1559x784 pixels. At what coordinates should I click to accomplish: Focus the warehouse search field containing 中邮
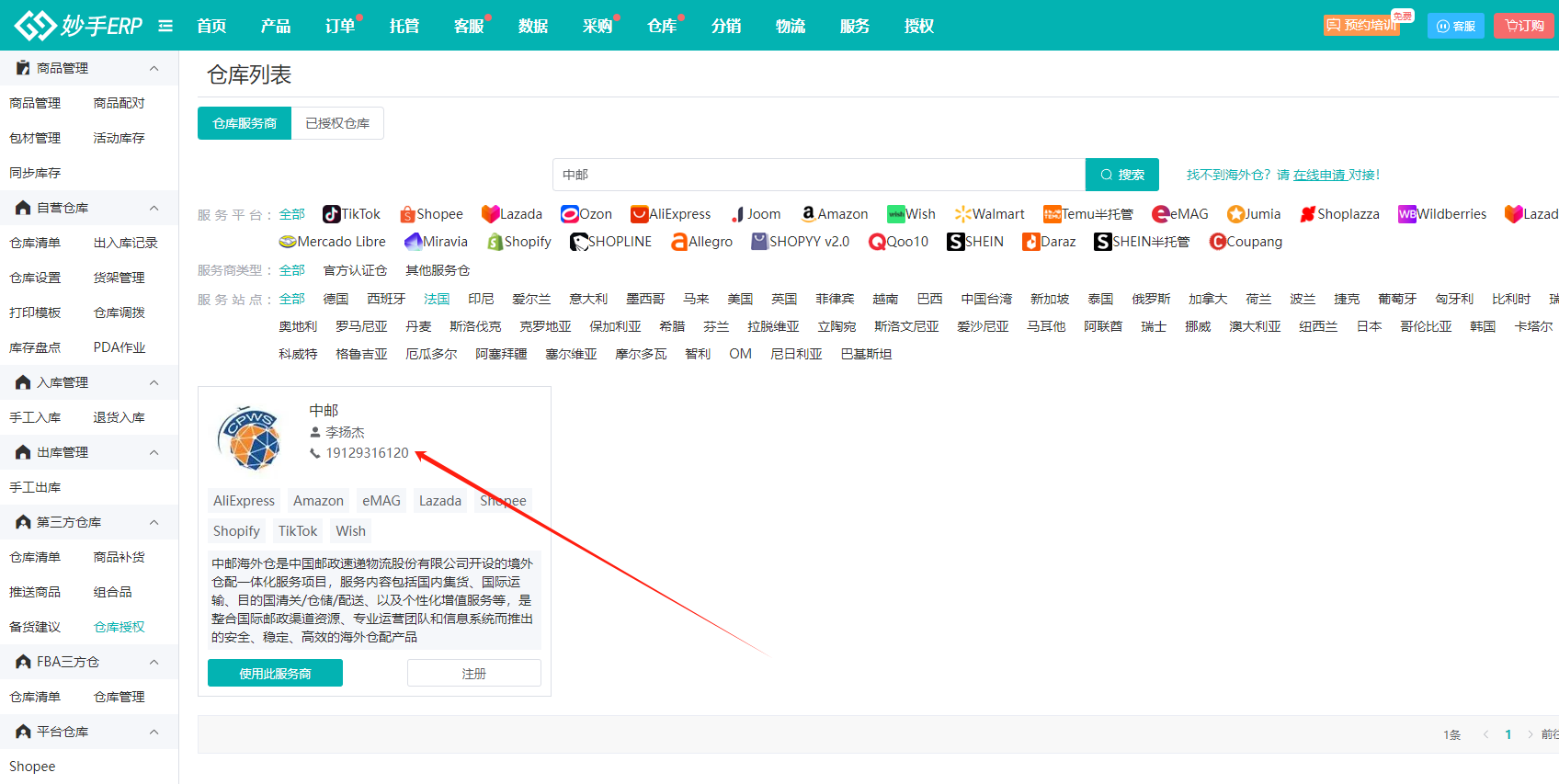coord(819,175)
